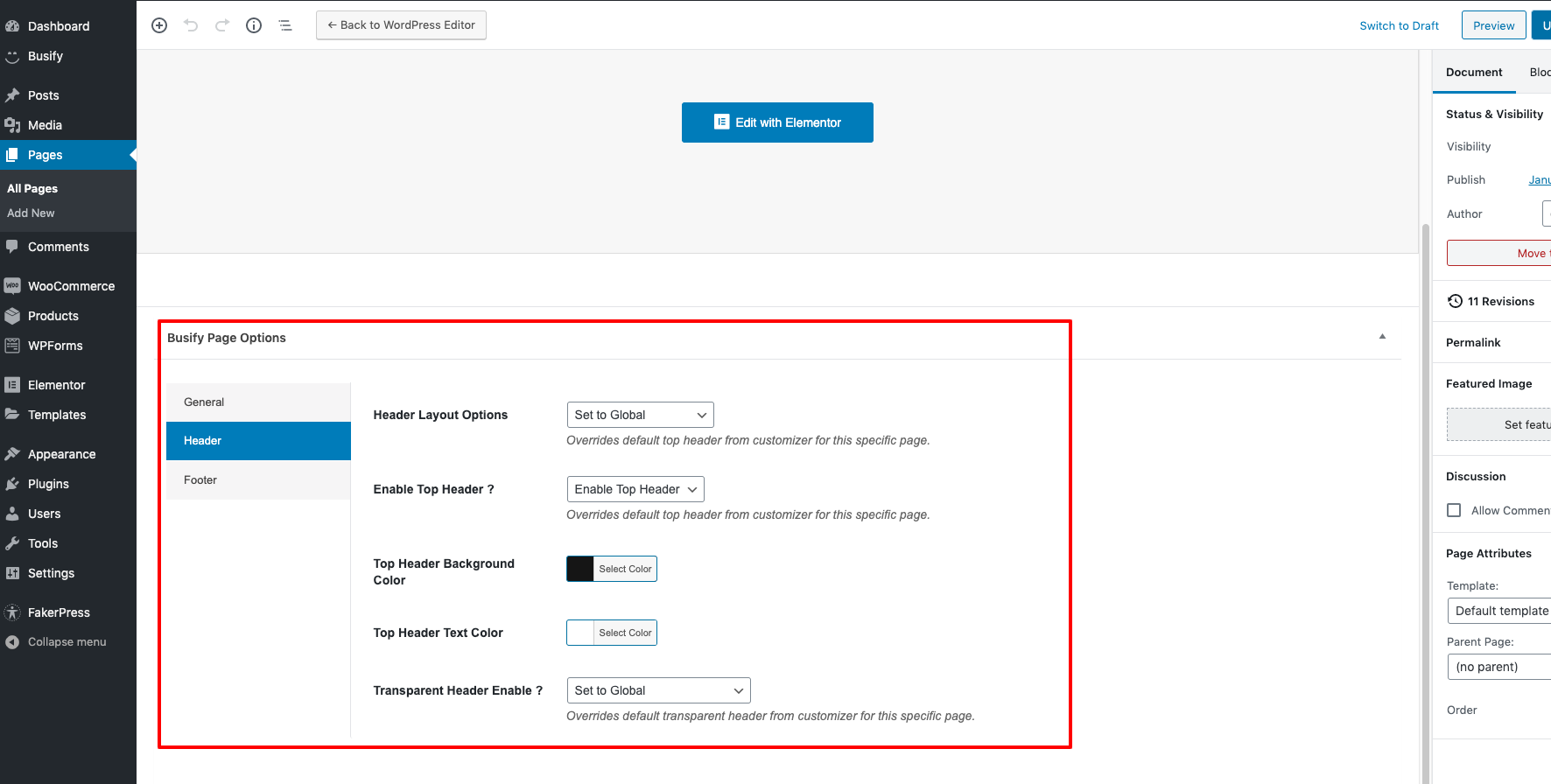
Task: Toggle the Allow Comments checkbox
Action: [x=1454, y=510]
